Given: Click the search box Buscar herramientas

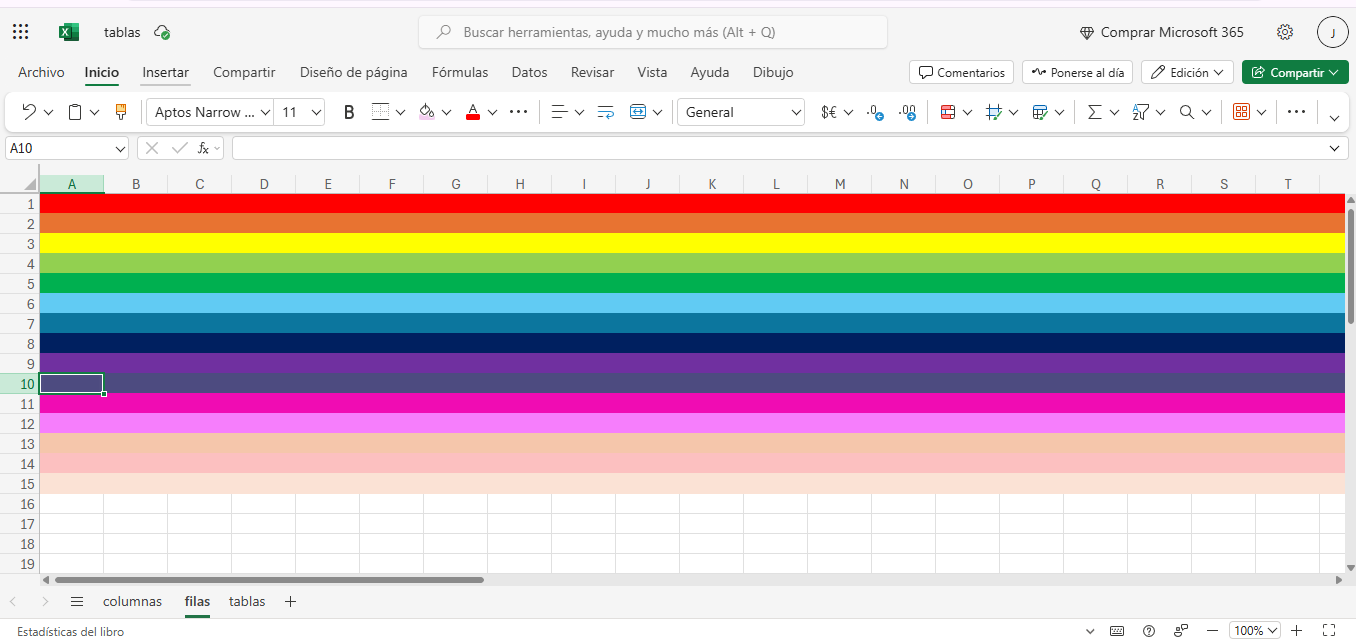Looking at the screenshot, I should 652,32.
